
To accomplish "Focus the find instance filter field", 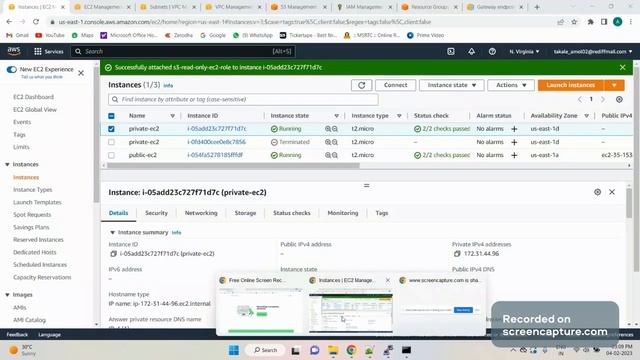I will click(243, 99).
